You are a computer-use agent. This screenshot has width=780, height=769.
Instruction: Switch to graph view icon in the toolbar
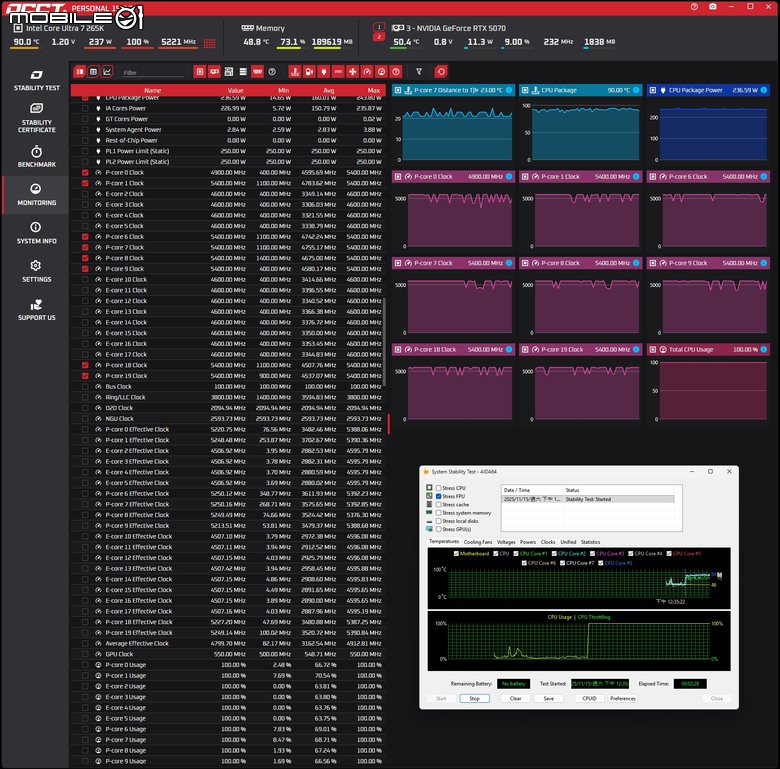tap(107, 72)
